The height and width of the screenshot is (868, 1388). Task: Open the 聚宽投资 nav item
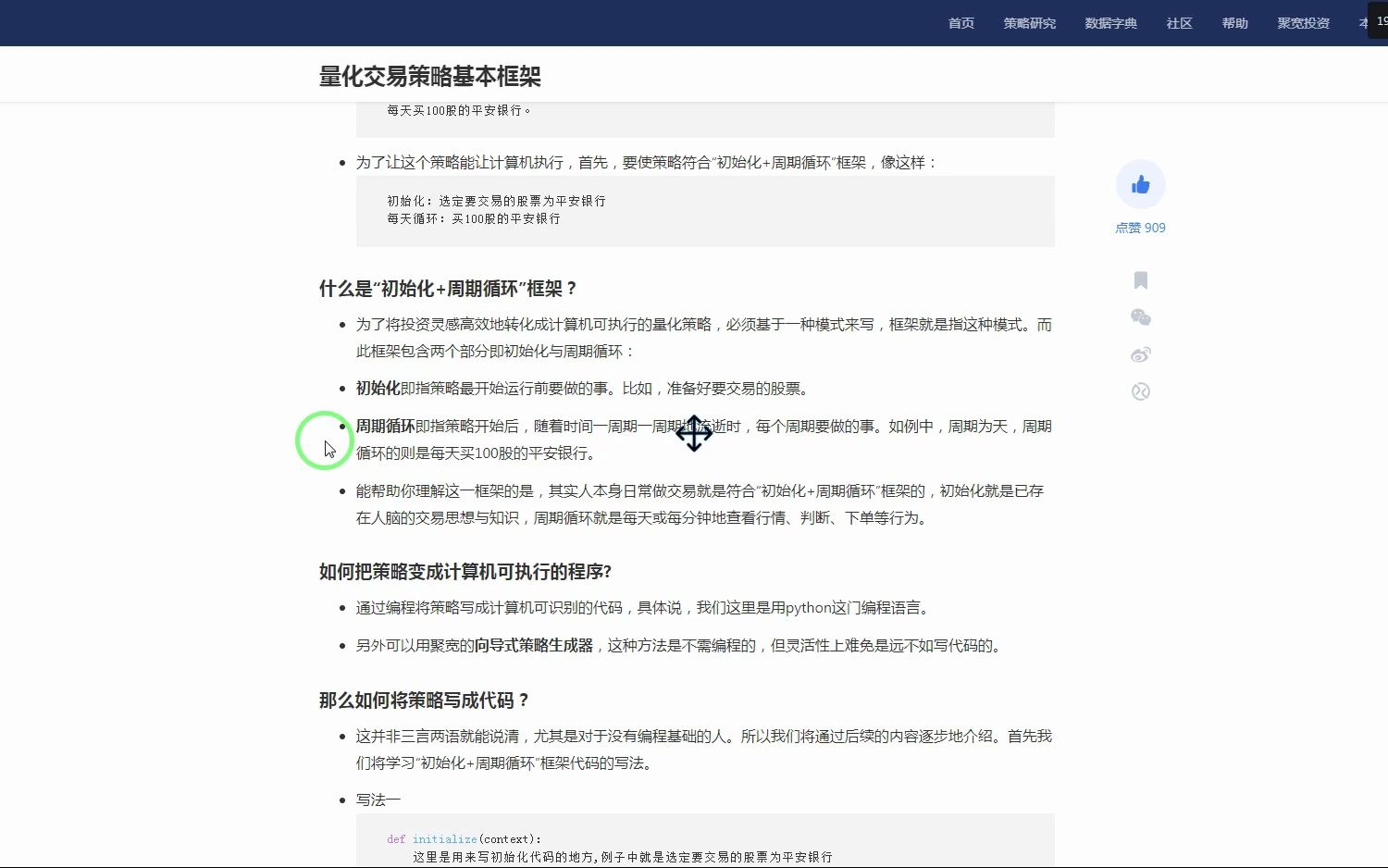[1303, 23]
